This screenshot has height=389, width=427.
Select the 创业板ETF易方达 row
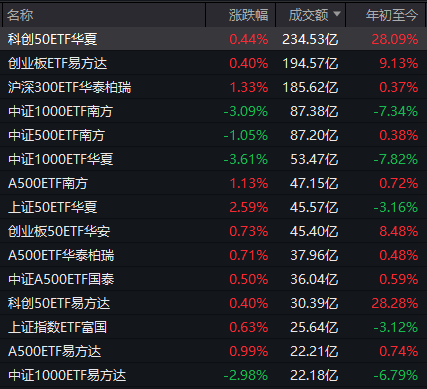213,63
